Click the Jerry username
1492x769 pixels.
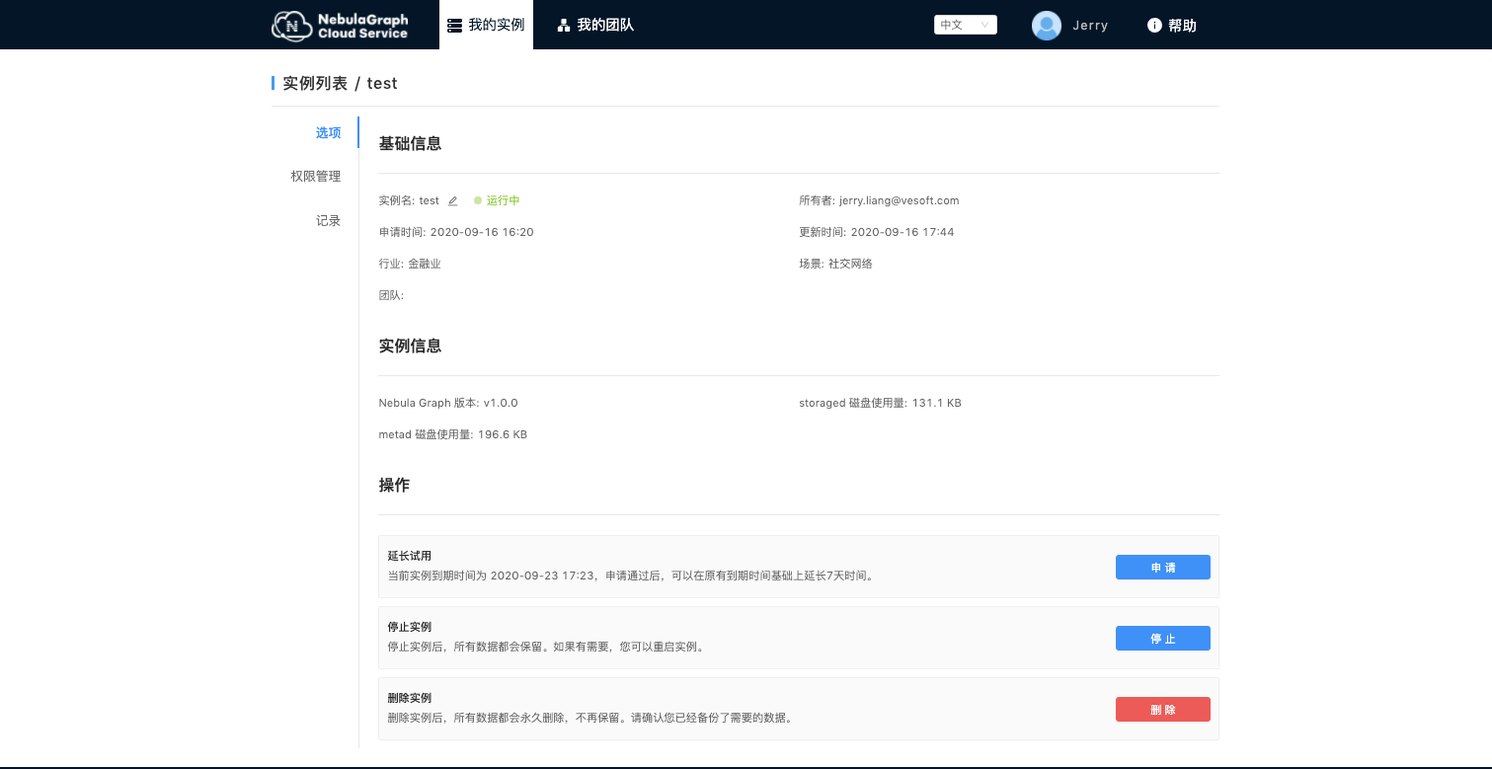(x=1090, y=25)
